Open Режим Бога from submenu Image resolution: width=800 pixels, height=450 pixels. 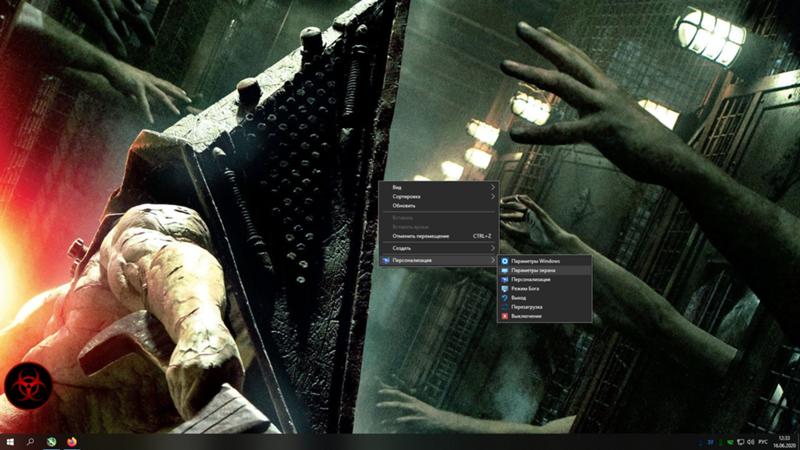(x=544, y=289)
